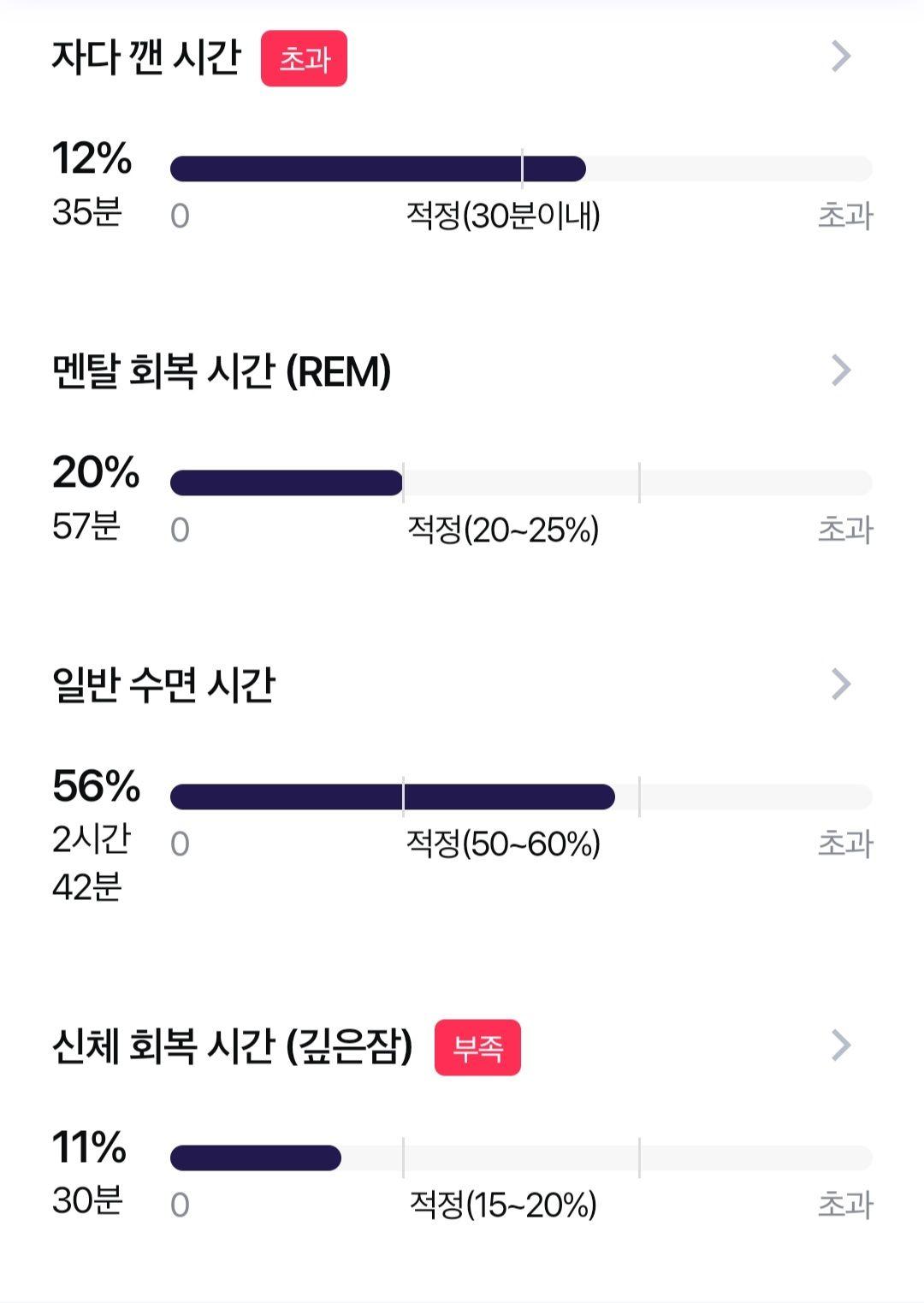Click the awake time progress bar
The height and width of the screenshot is (1303, 924).
point(521,169)
